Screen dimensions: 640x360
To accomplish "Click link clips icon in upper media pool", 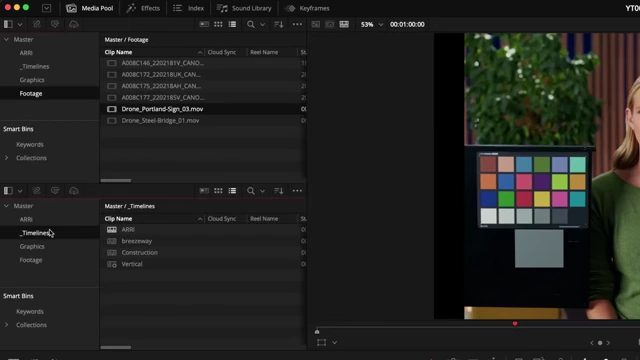I will click(37, 24).
